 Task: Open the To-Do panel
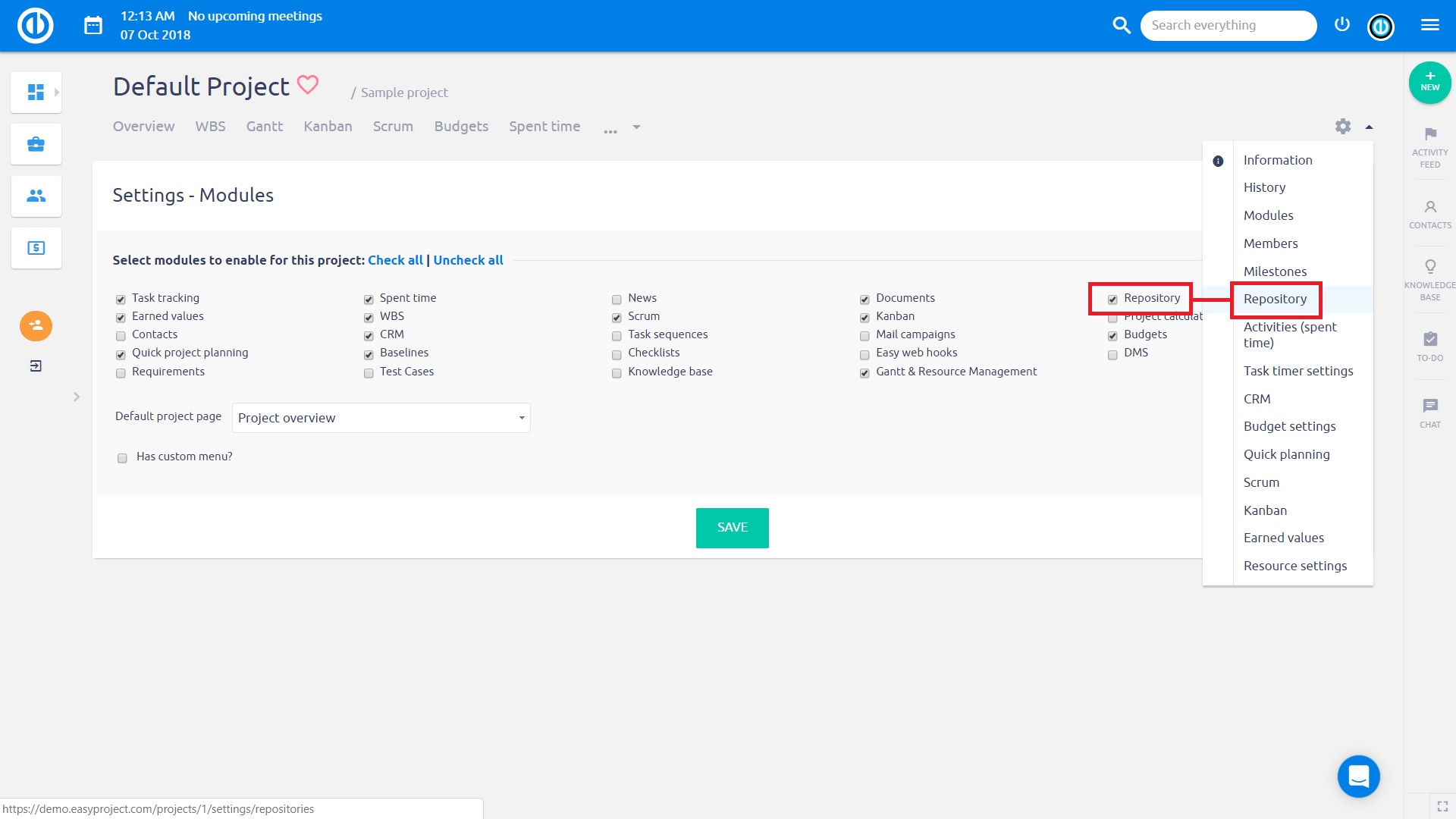1429,345
